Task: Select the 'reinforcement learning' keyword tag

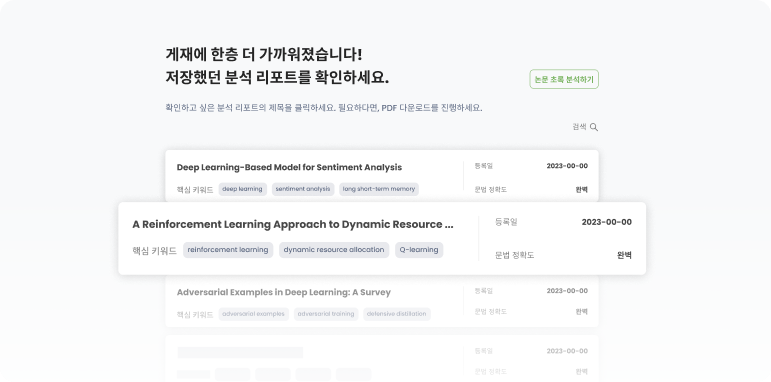Action: [228, 250]
